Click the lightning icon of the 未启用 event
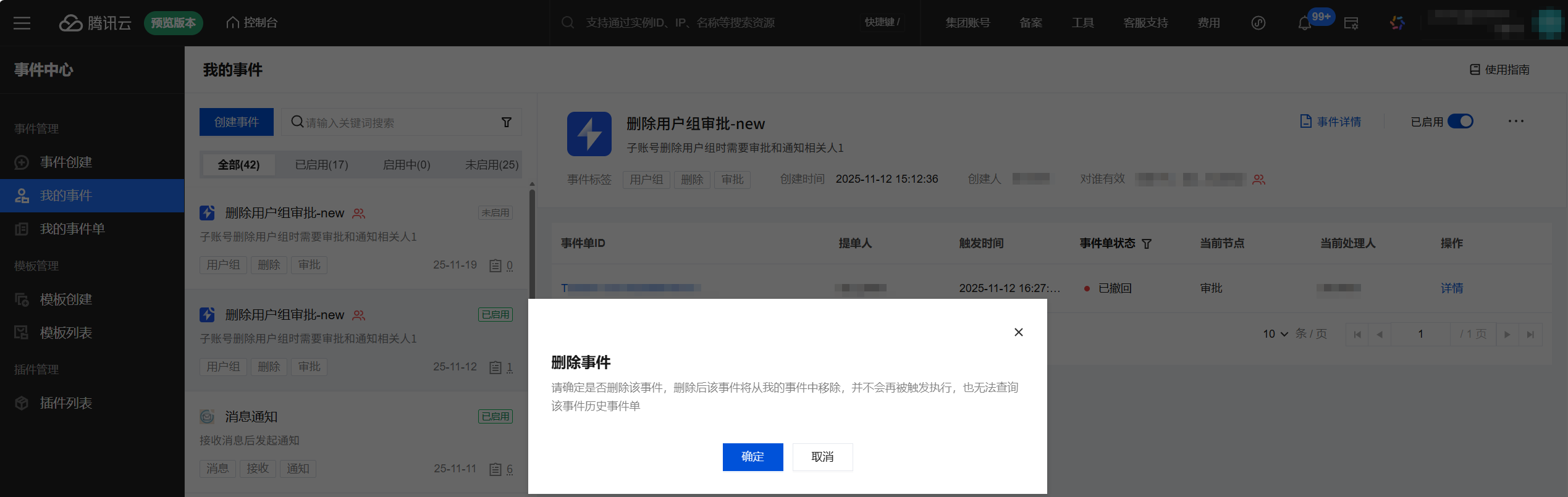The height and width of the screenshot is (497, 1568). 208,213
